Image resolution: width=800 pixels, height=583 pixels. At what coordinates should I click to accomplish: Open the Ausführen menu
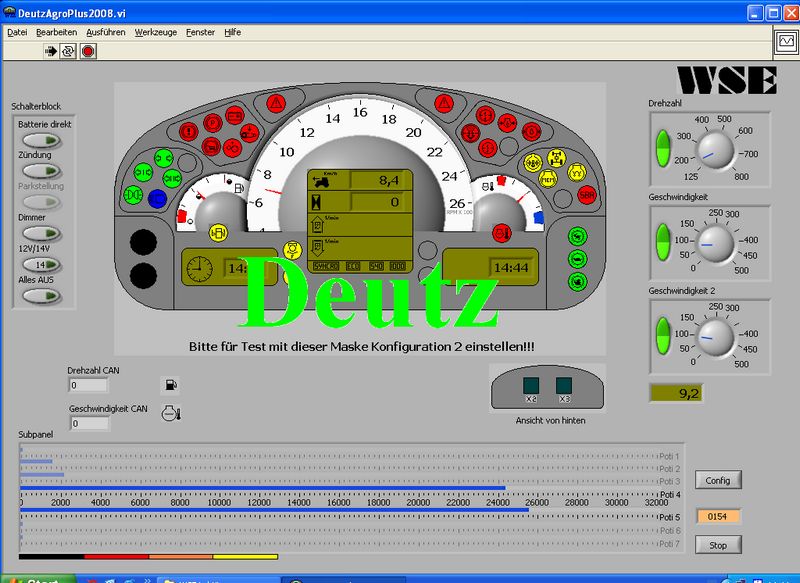pos(106,32)
